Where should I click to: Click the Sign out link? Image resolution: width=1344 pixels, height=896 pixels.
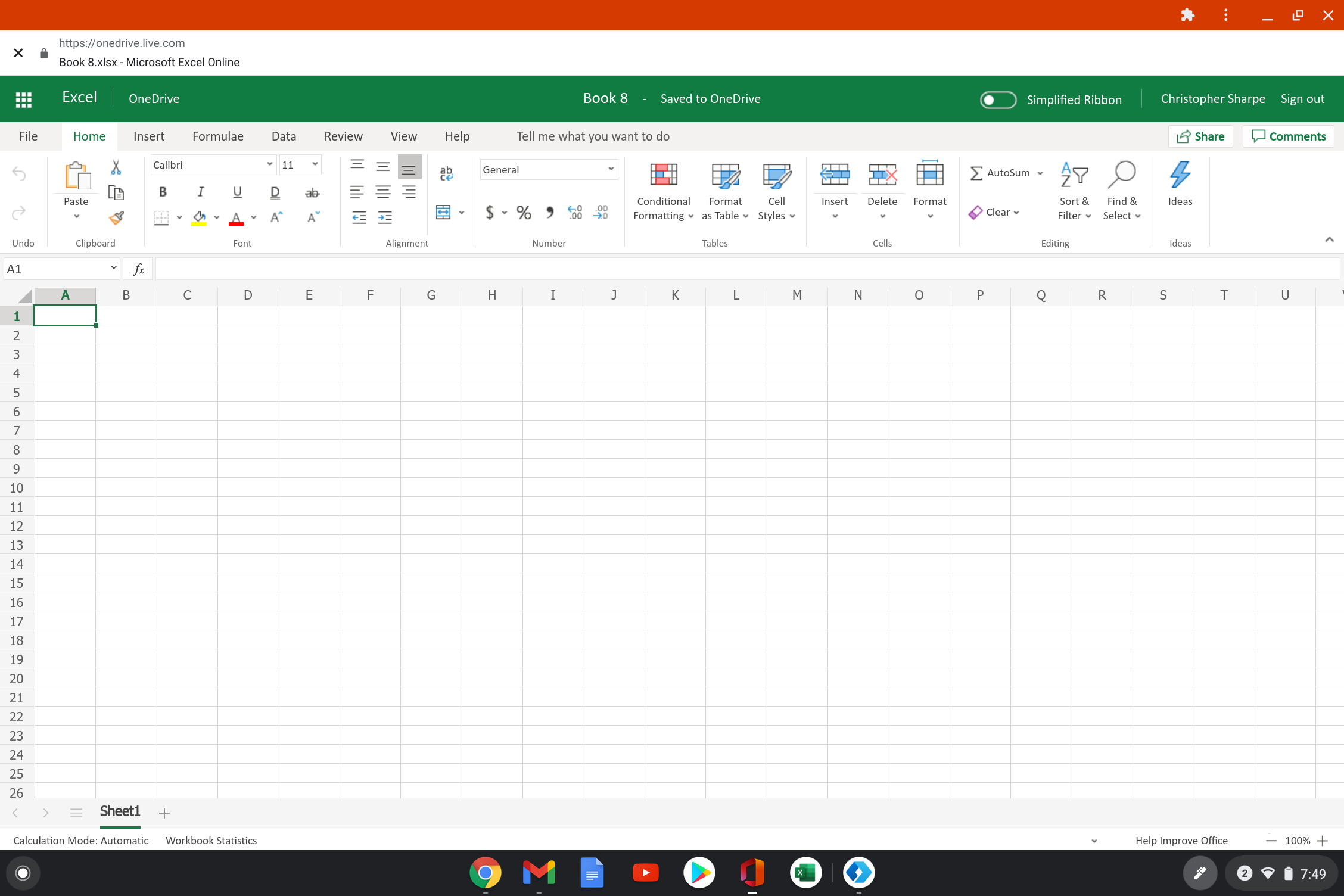(x=1302, y=99)
